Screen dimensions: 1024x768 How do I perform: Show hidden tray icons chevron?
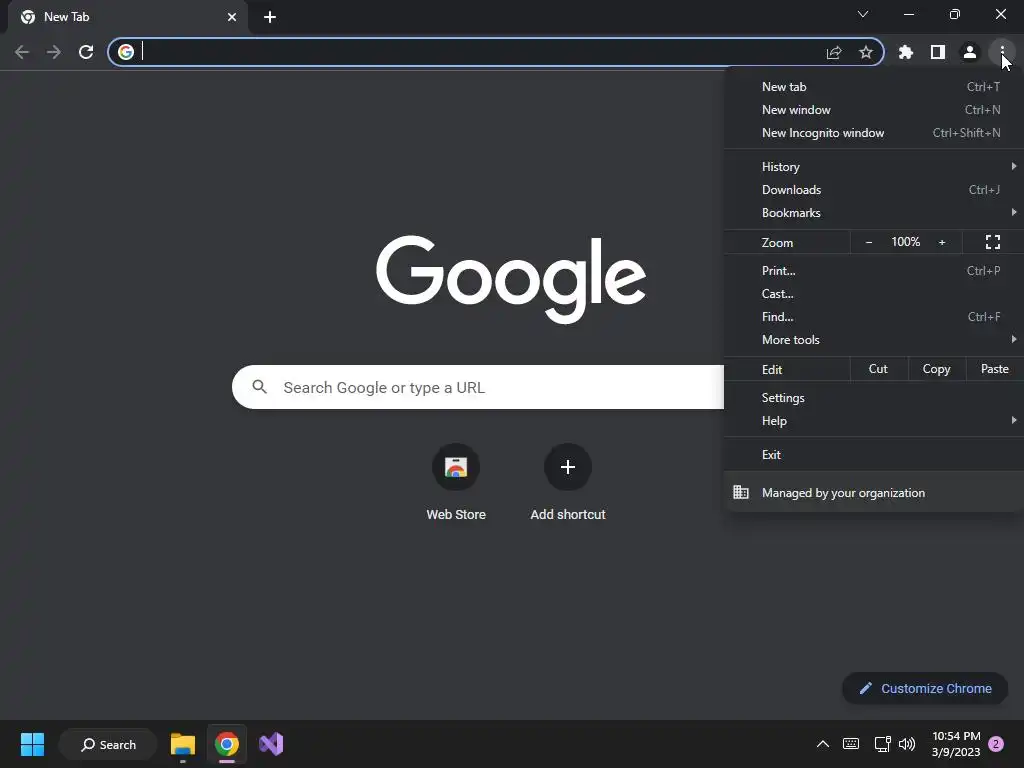click(x=823, y=744)
